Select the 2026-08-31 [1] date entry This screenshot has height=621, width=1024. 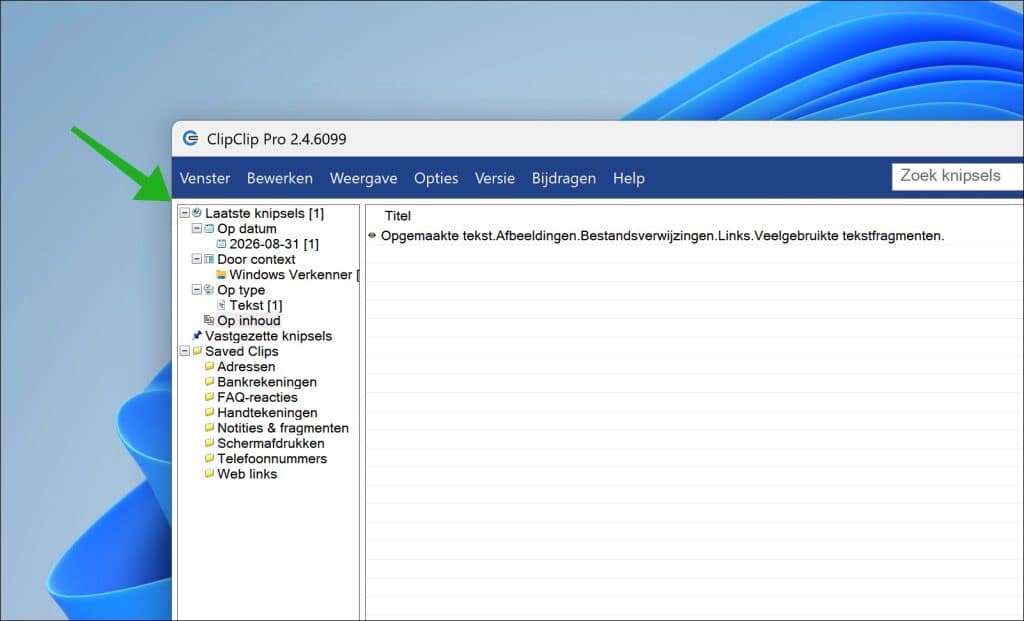tap(274, 244)
